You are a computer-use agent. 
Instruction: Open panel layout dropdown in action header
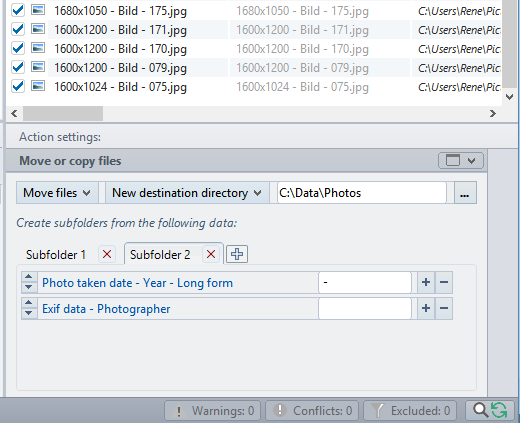[461, 161]
